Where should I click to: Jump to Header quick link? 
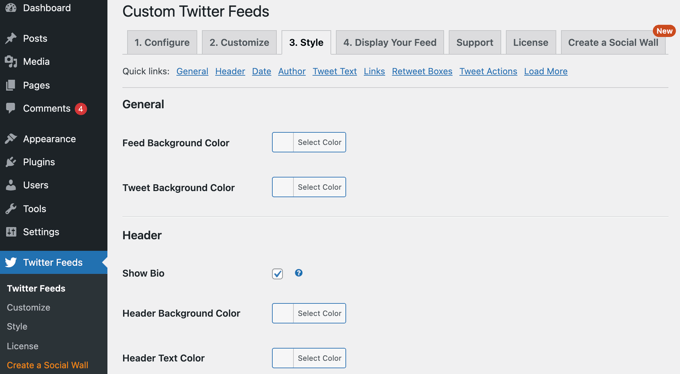click(x=230, y=71)
